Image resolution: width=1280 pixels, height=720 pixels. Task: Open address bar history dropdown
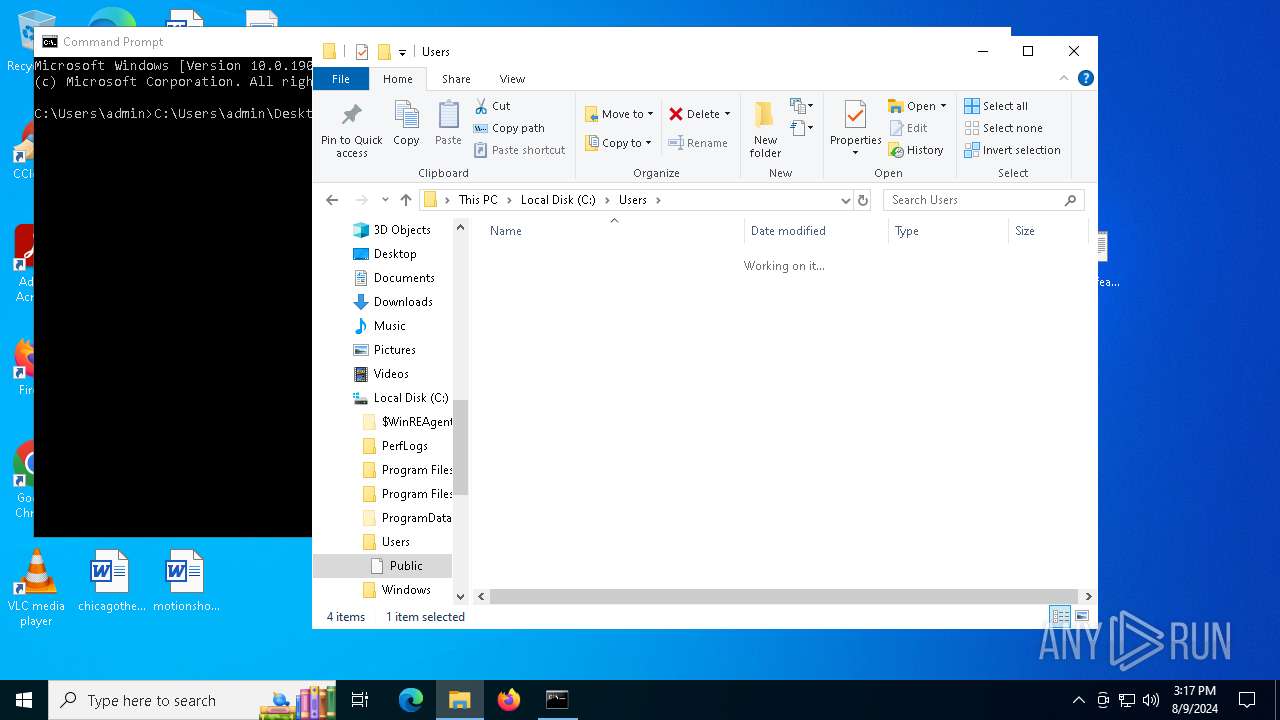(846, 200)
